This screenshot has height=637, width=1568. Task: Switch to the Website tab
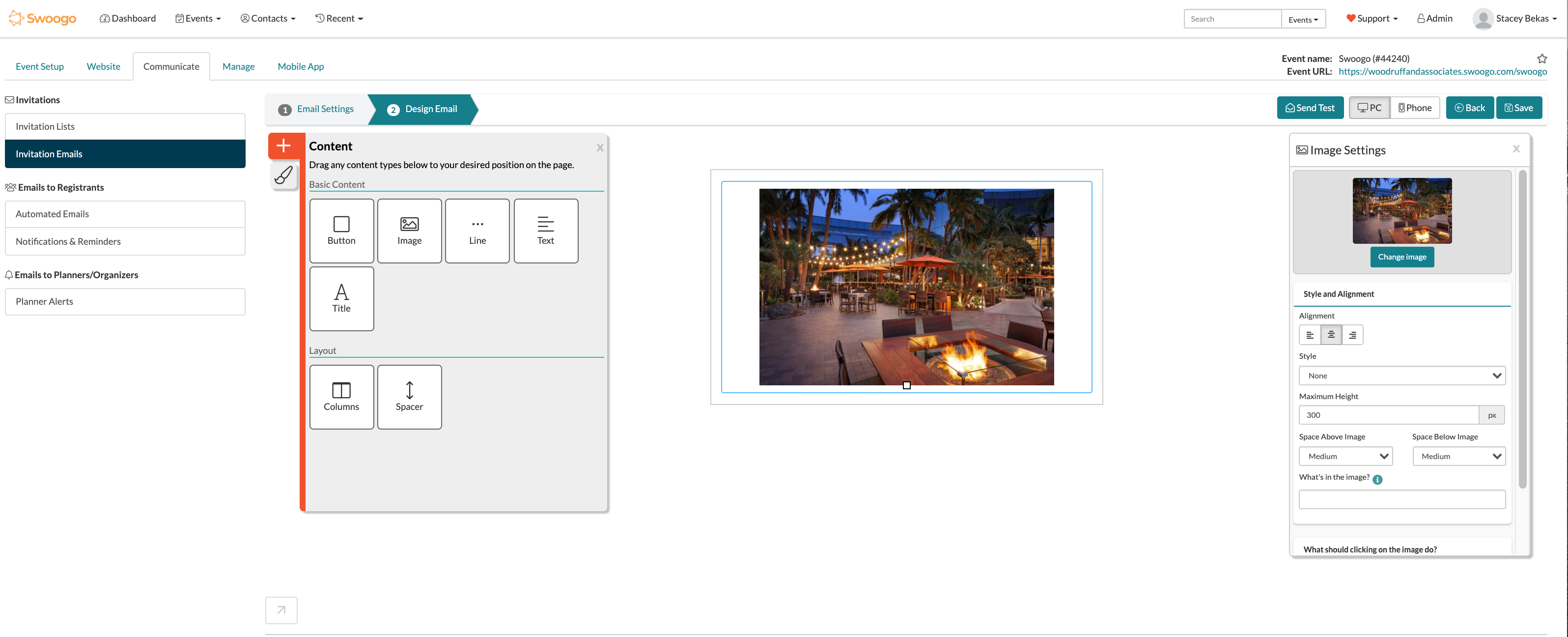click(104, 66)
